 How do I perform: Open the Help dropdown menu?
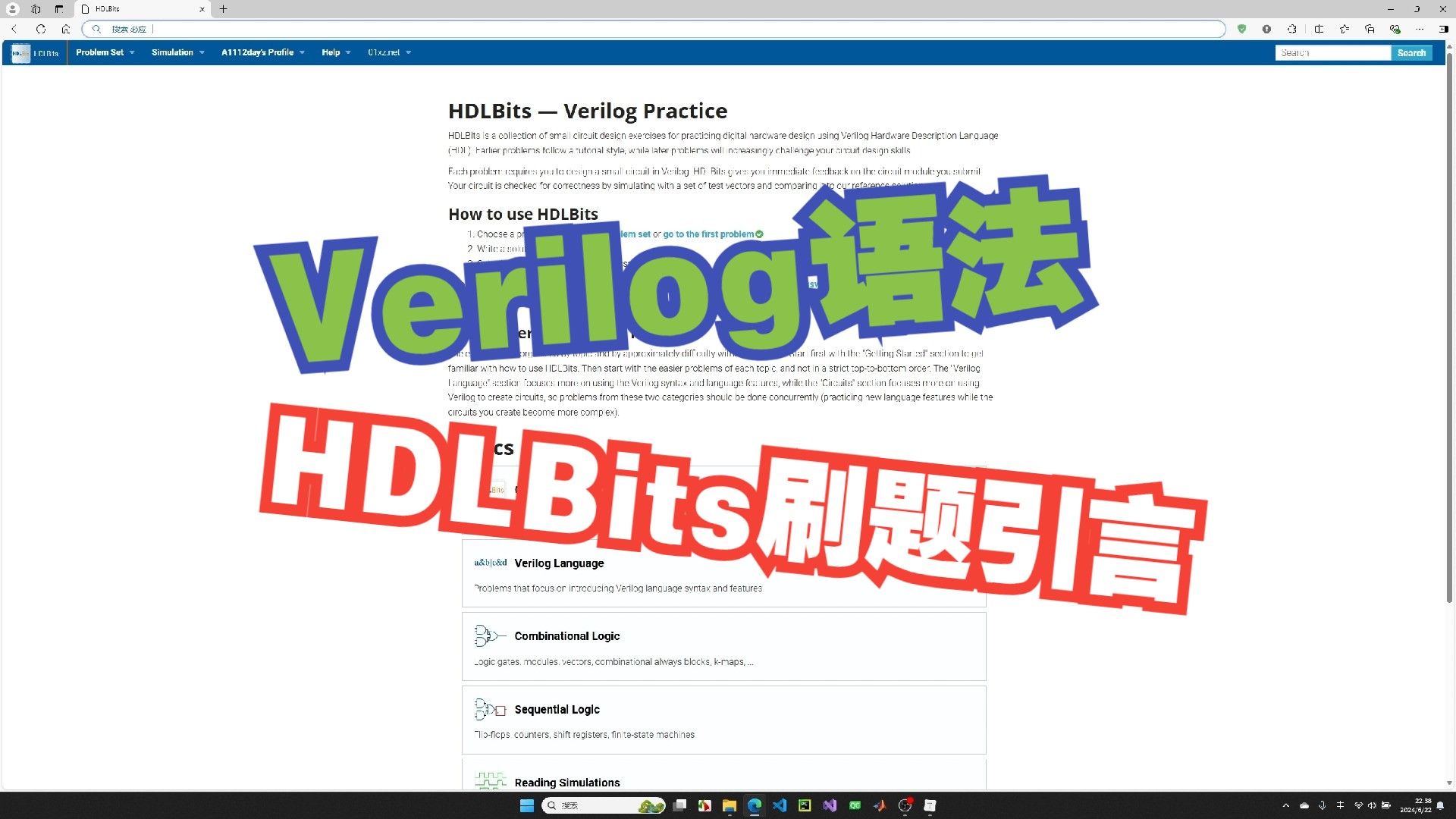[x=335, y=52]
